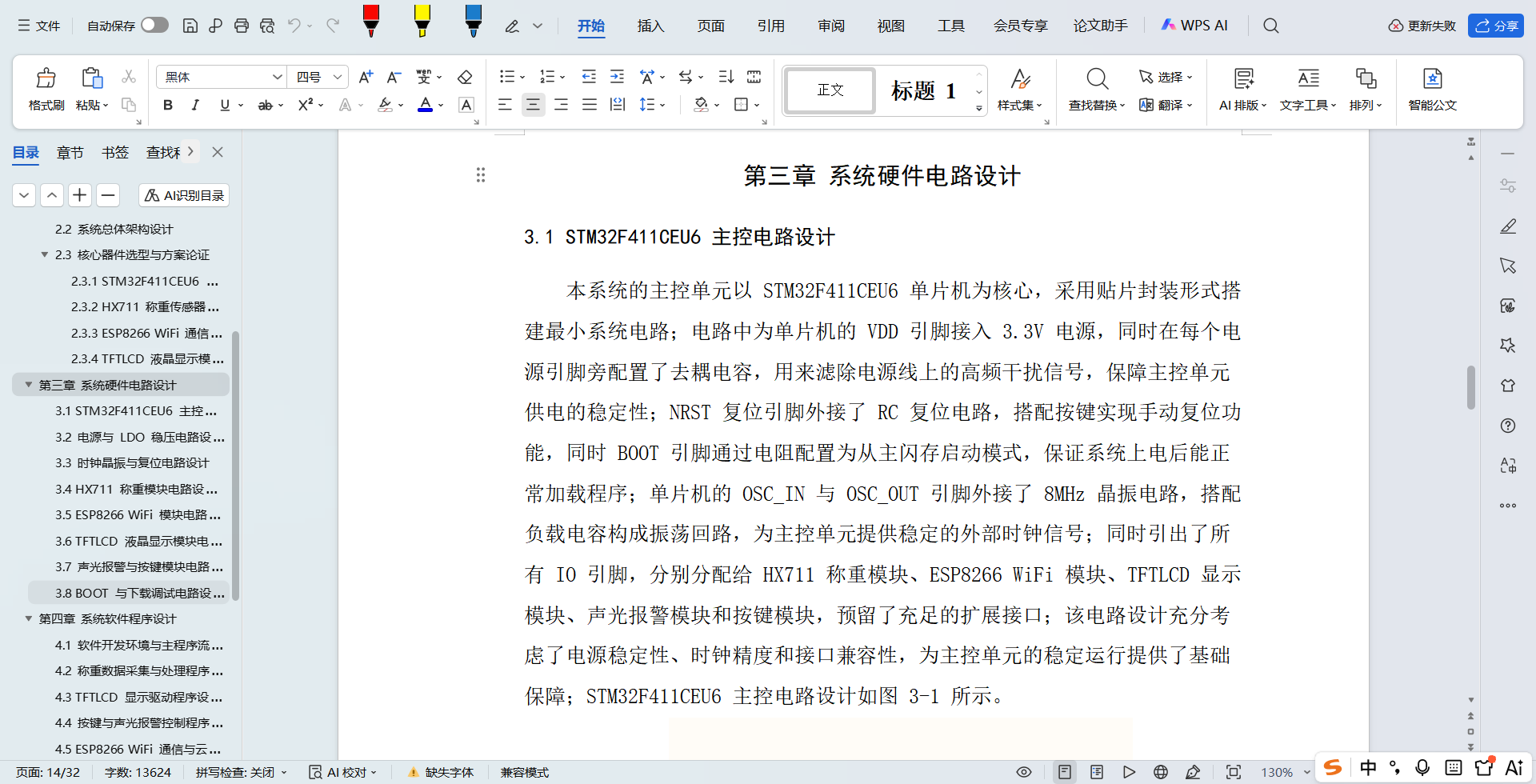Screen dimensions: 1536x784
Task: Switch to the 章节 navigation tab
Action: 70,152
